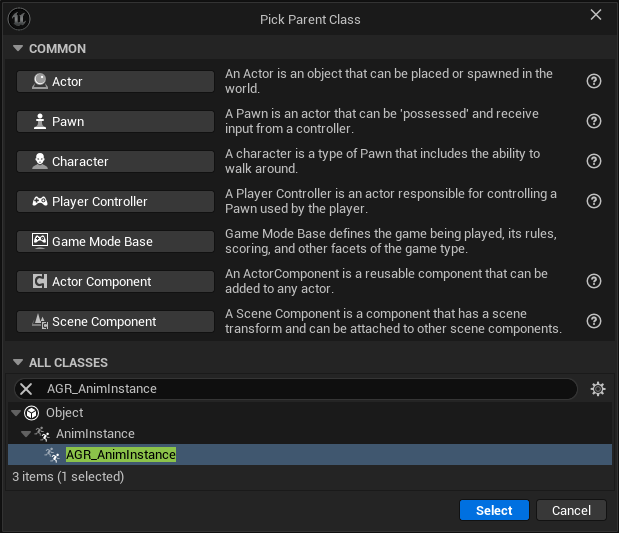Click the Object class icon
Screen dimensions: 619x533
point(32,413)
